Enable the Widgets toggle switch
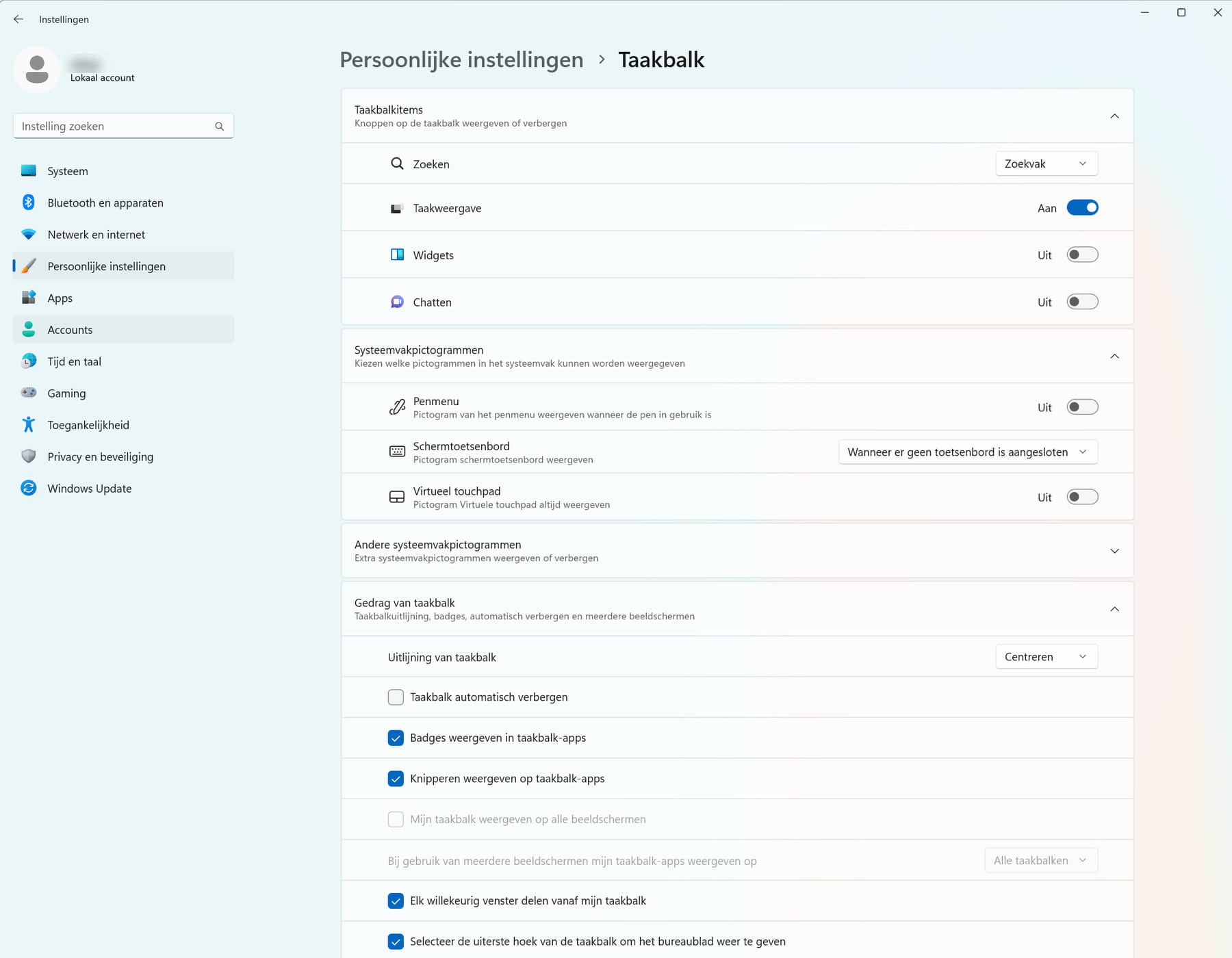The width and height of the screenshot is (1232, 958). 1082,255
